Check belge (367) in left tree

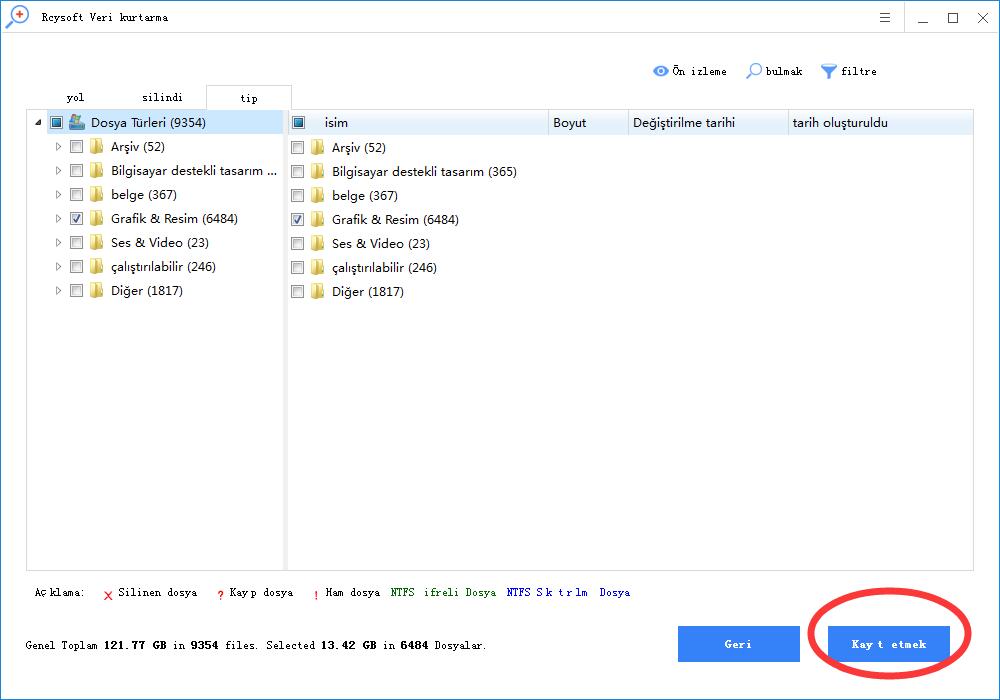77,194
